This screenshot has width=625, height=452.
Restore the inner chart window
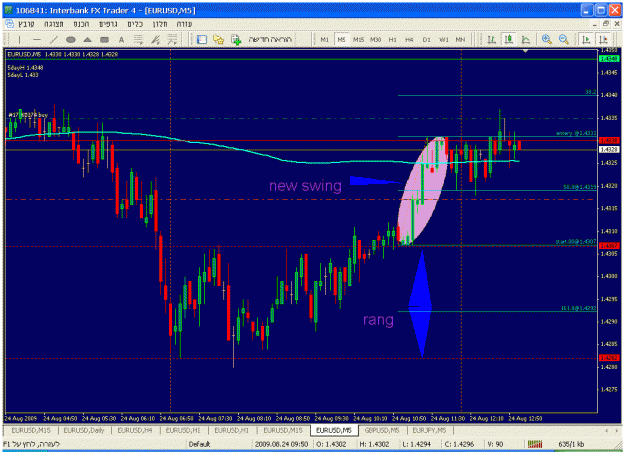606,24
